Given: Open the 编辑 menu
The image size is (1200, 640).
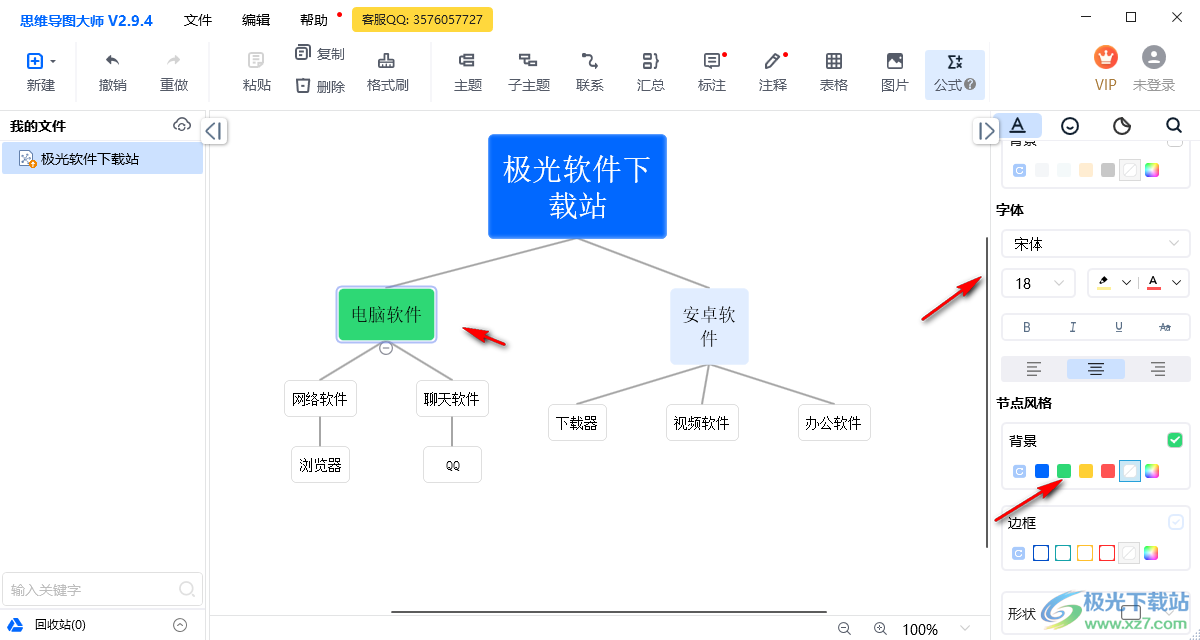Looking at the screenshot, I should [x=256, y=20].
